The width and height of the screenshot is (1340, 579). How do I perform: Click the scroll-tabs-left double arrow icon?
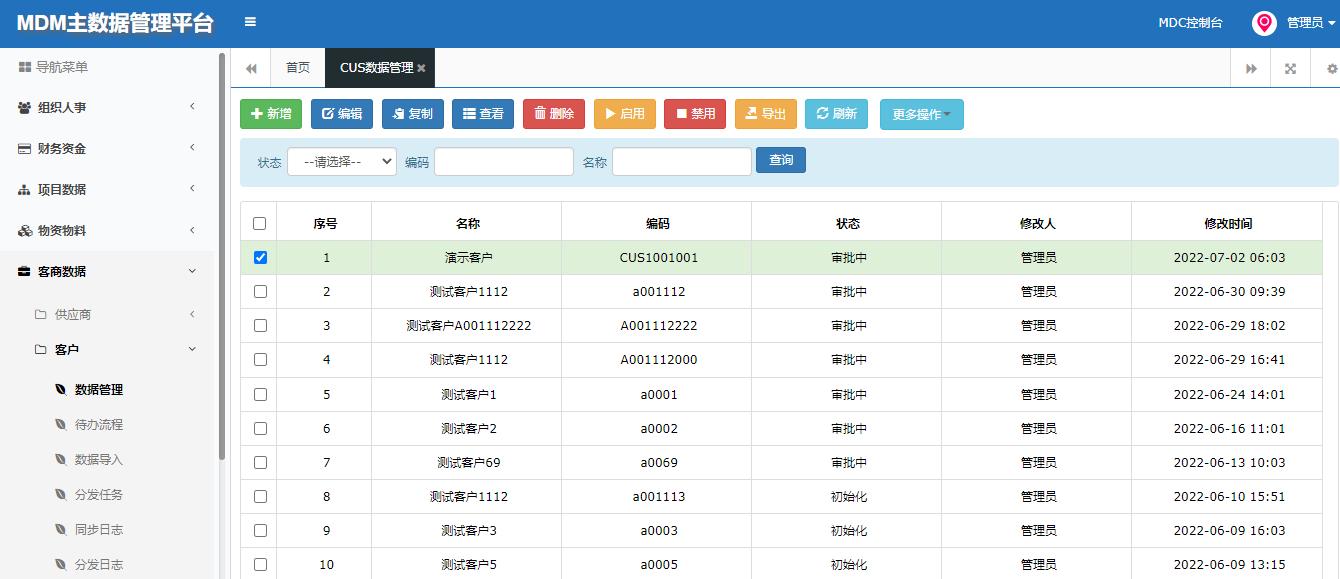coord(250,68)
